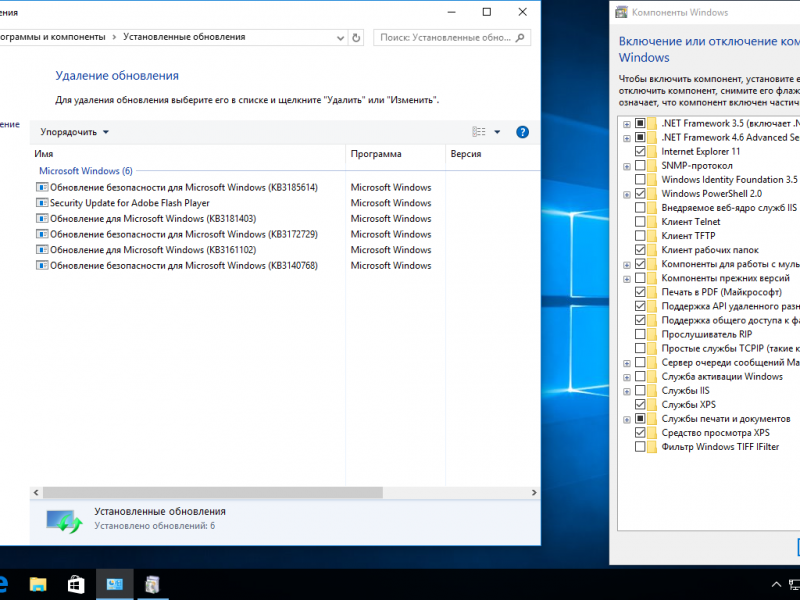The height and width of the screenshot is (600, 800).
Task: Click the refresh button in address bar
Action: pyautogui.click(x=356, y=37)
